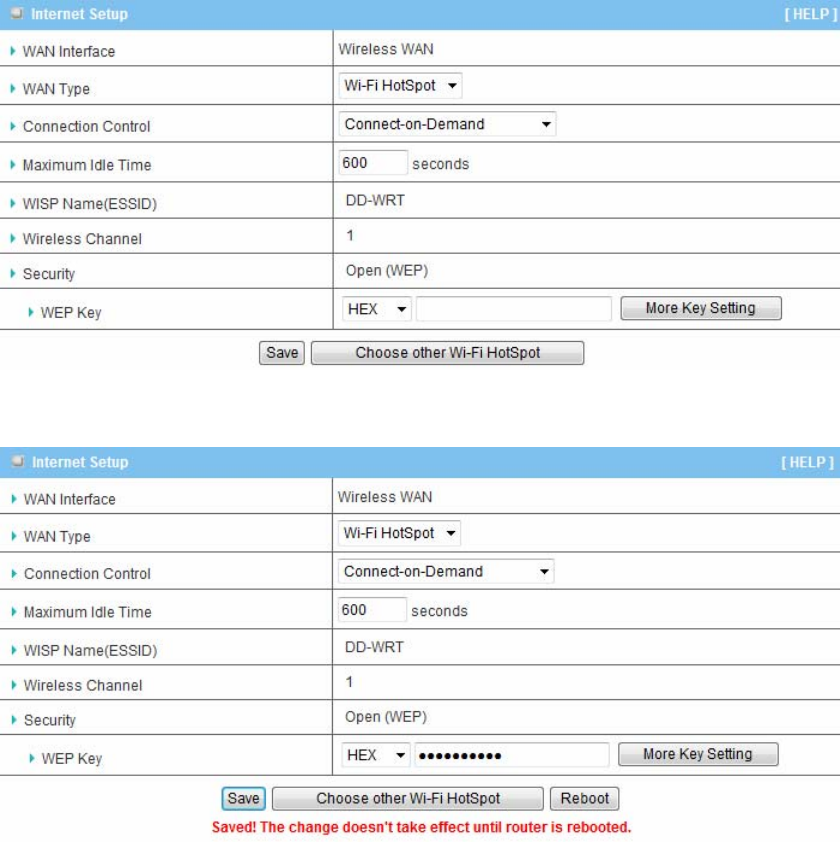Click Open (WEP) security value in top panel
Screen dimensions: 840x842
pyautogui.click(x=387, y=271)
